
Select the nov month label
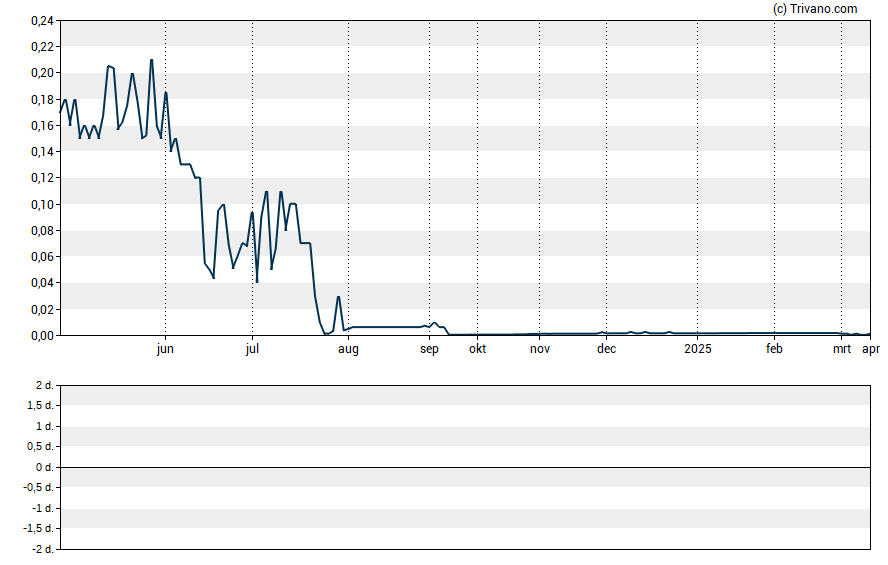tap(540, 349)
